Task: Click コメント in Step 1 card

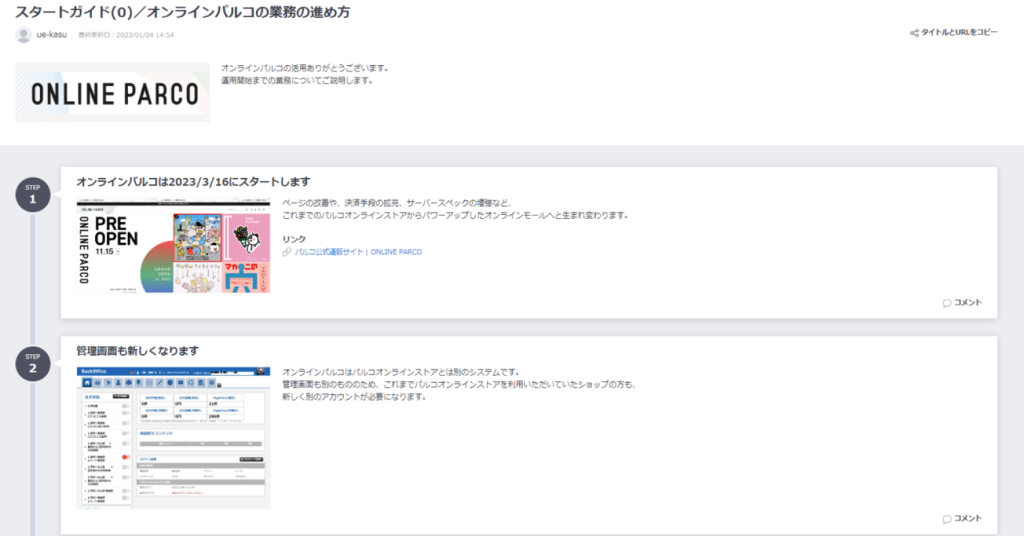Action: (x=968, y=303)
